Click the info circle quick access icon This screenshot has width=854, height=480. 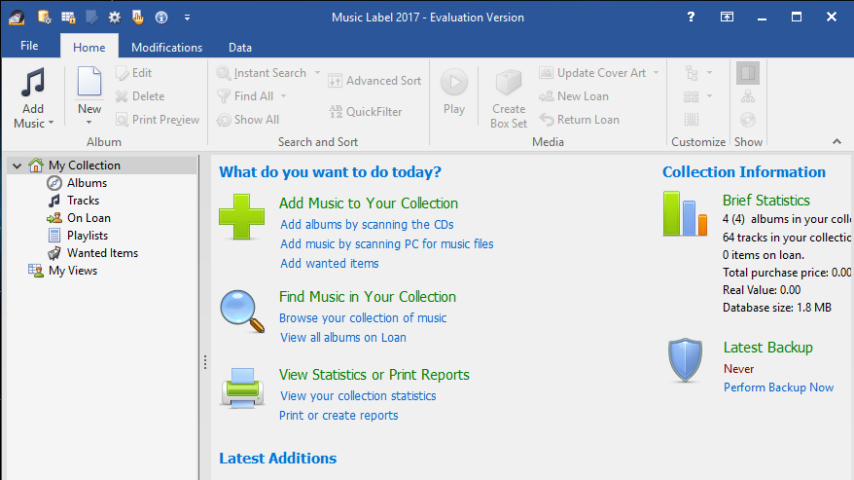coord(161,17)
